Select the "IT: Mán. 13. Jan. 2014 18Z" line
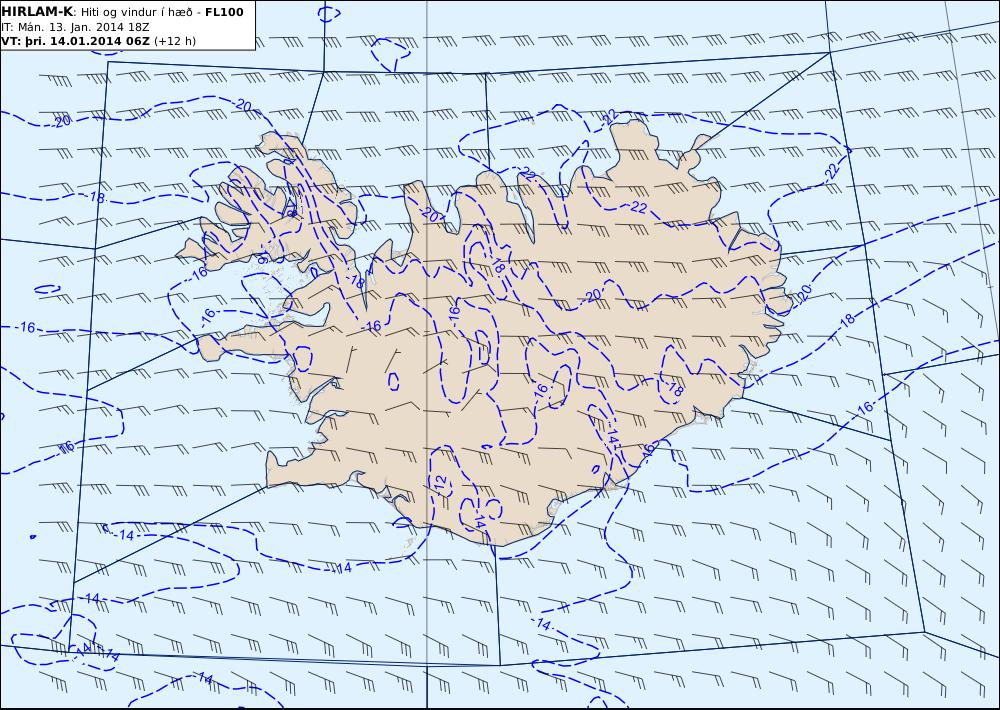1000x710 pixels. click(75, 27)
